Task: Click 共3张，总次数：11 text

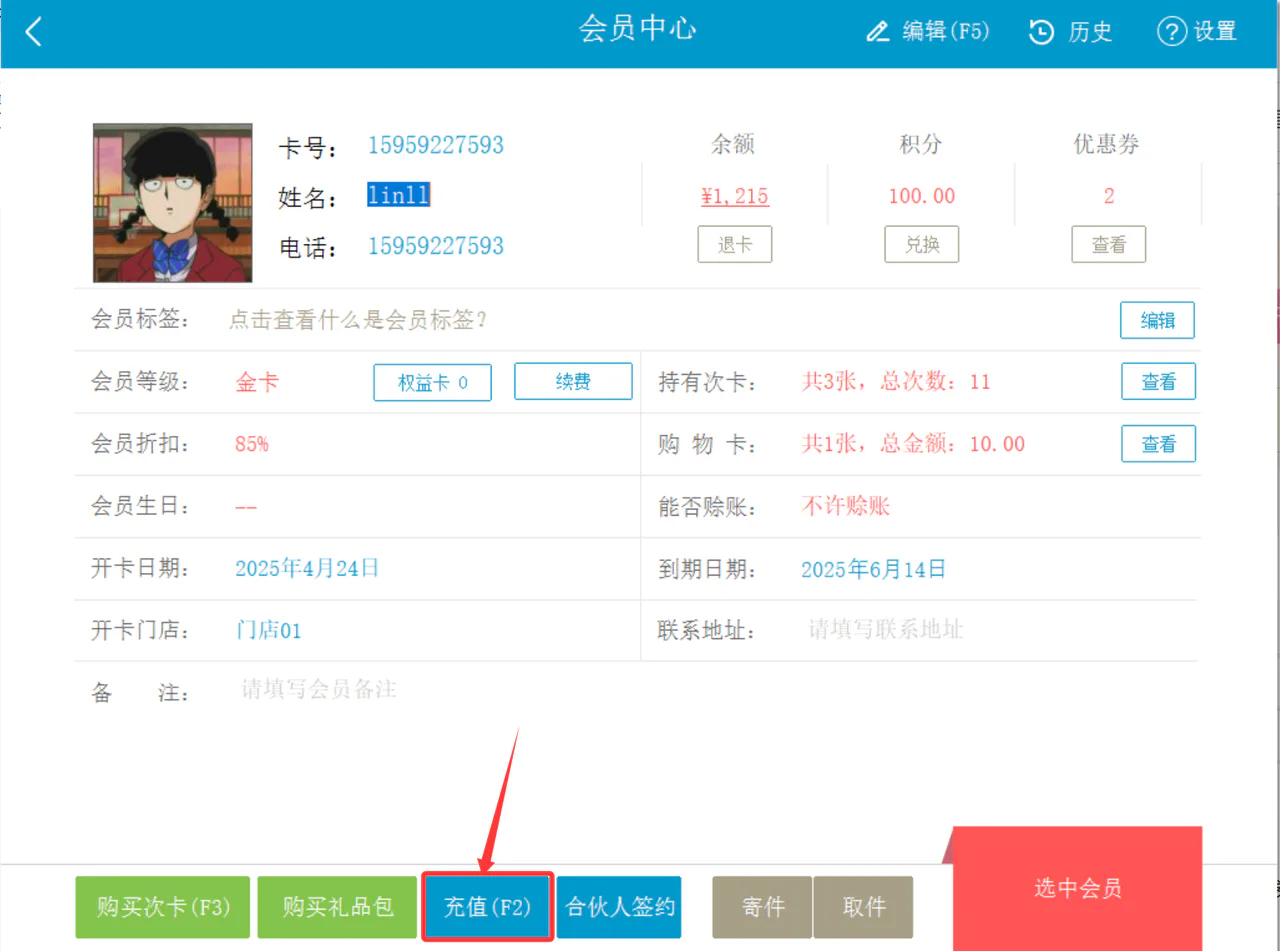Action: click(x=896, y=382)
